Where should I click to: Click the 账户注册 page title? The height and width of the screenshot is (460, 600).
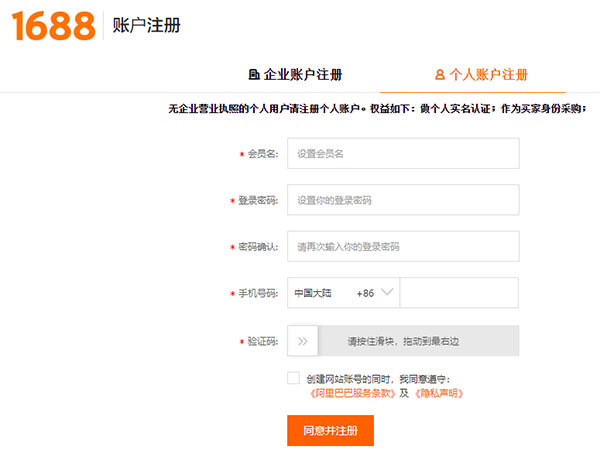coord(147,25)
